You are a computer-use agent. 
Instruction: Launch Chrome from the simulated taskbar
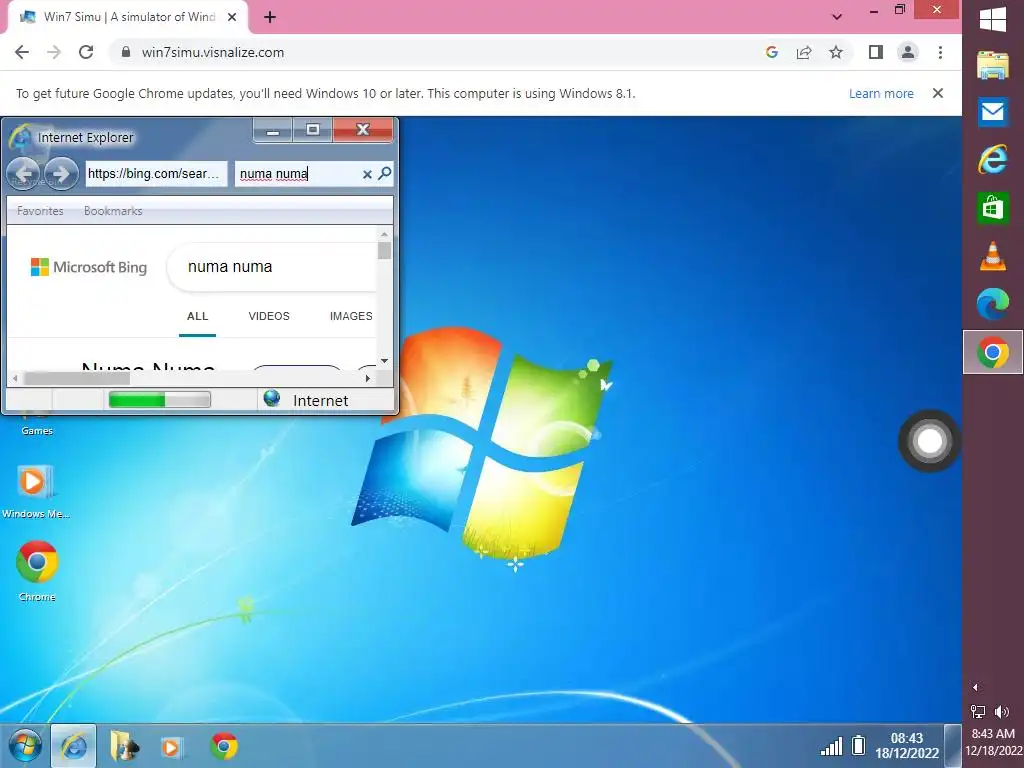224,746
